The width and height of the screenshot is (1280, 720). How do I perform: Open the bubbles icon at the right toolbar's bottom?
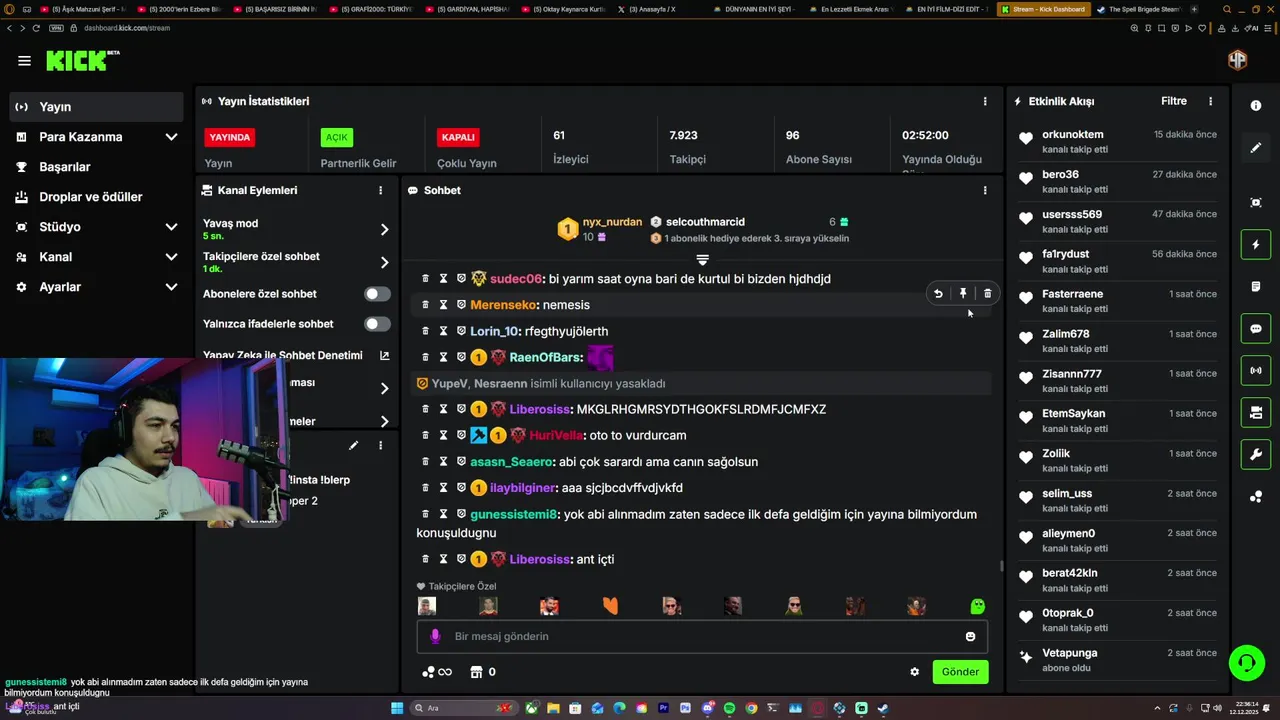[1256, 497]
